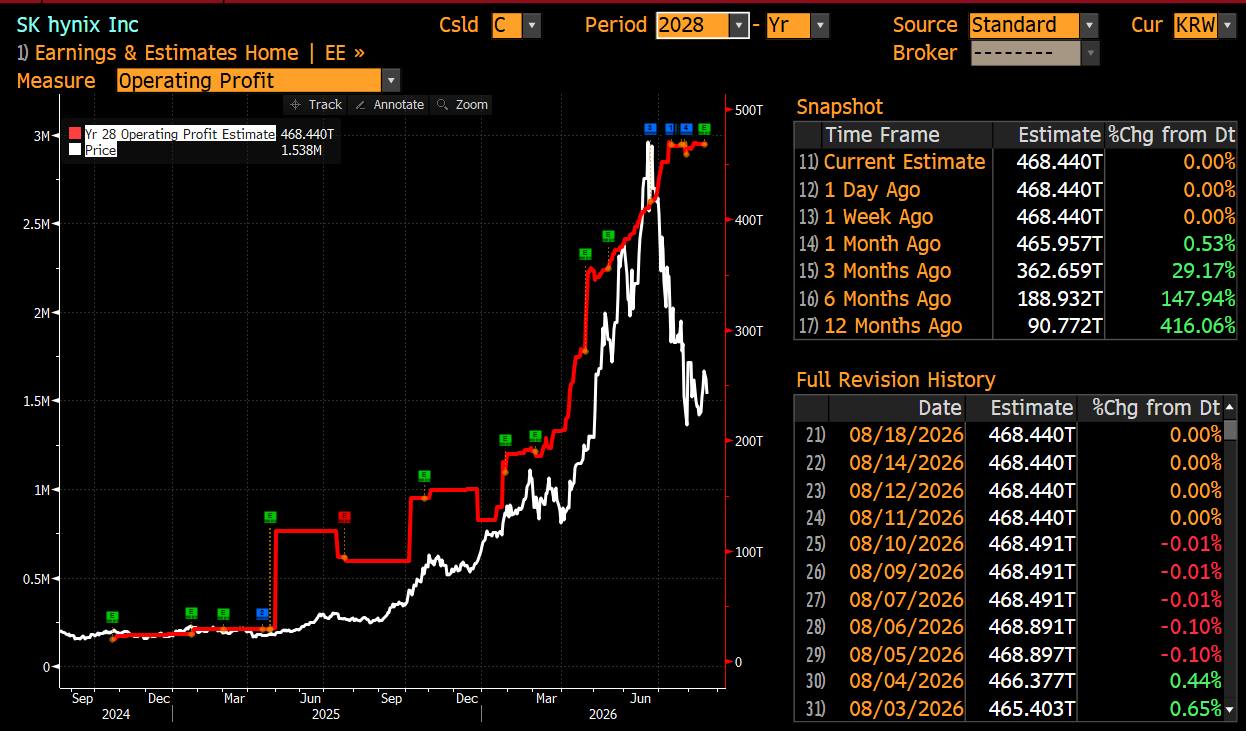Expand the Yr periodicity dropdown

[x=820, y=26]
